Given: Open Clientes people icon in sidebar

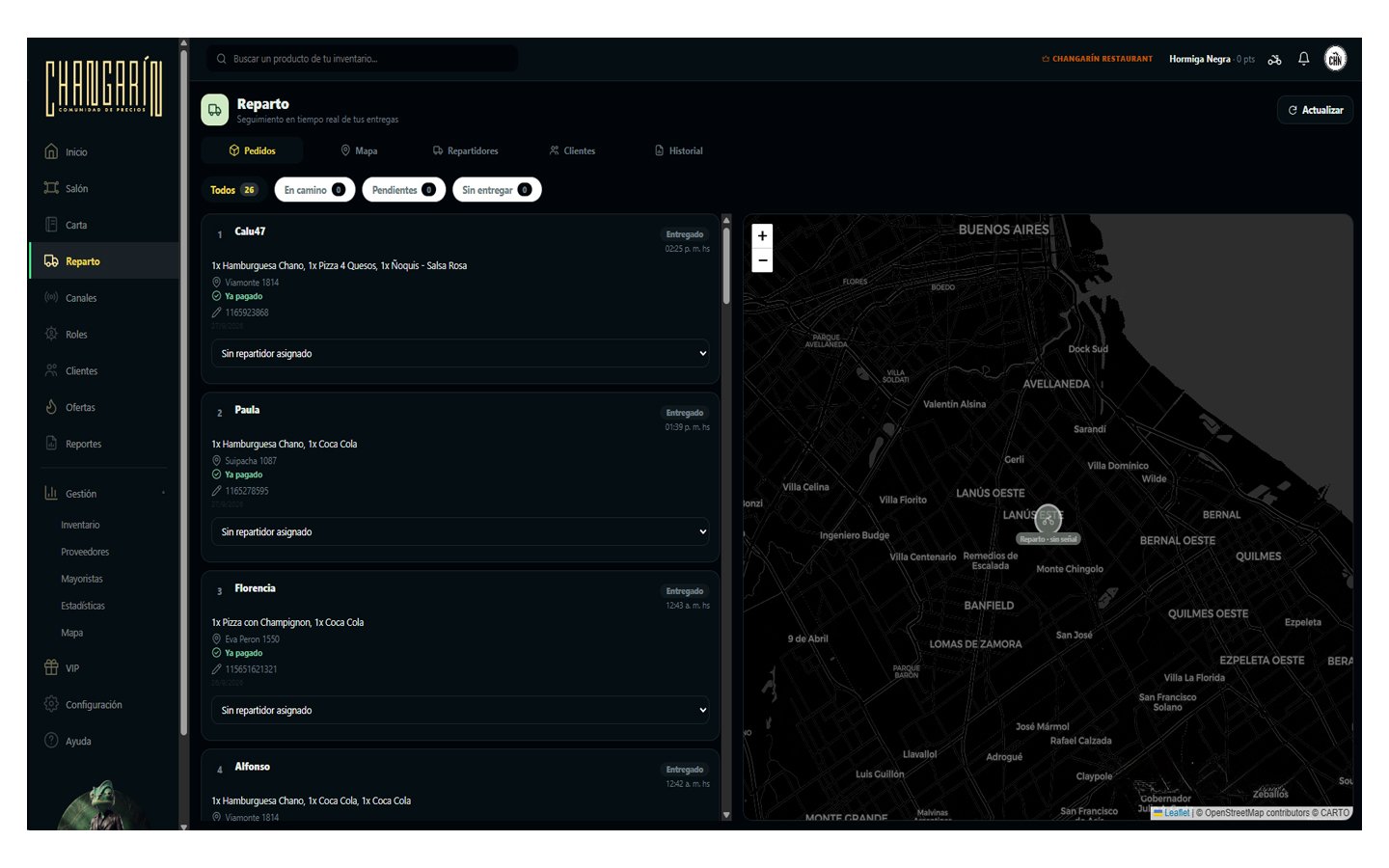Looking at the screenshot, I should [51, 370].
